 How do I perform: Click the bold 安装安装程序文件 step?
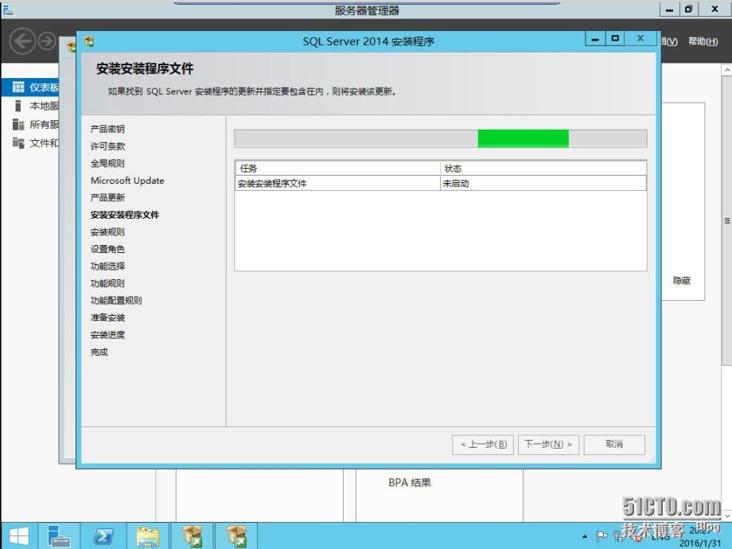(125, 215)
